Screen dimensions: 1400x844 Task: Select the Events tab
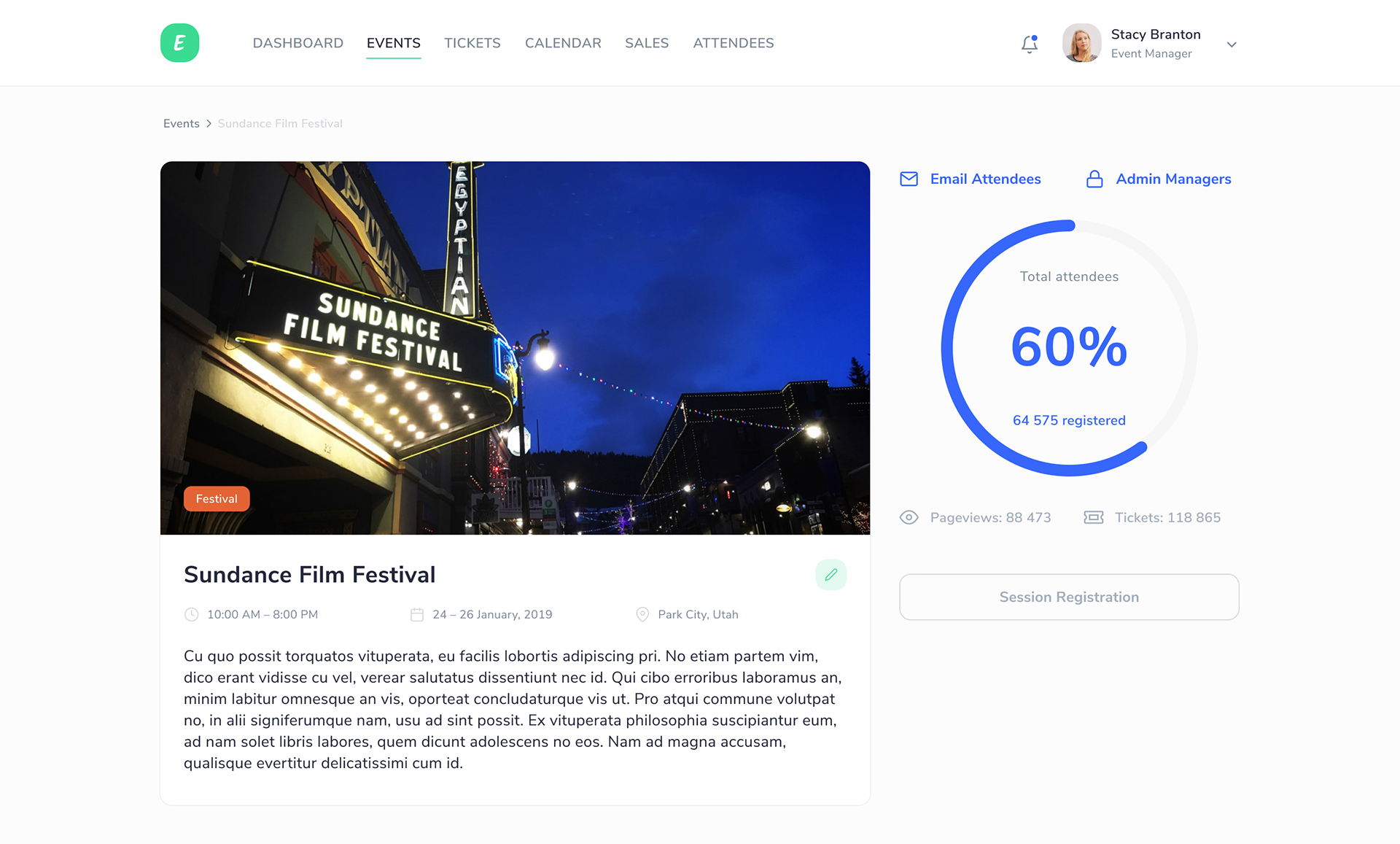tap(394, 43)
